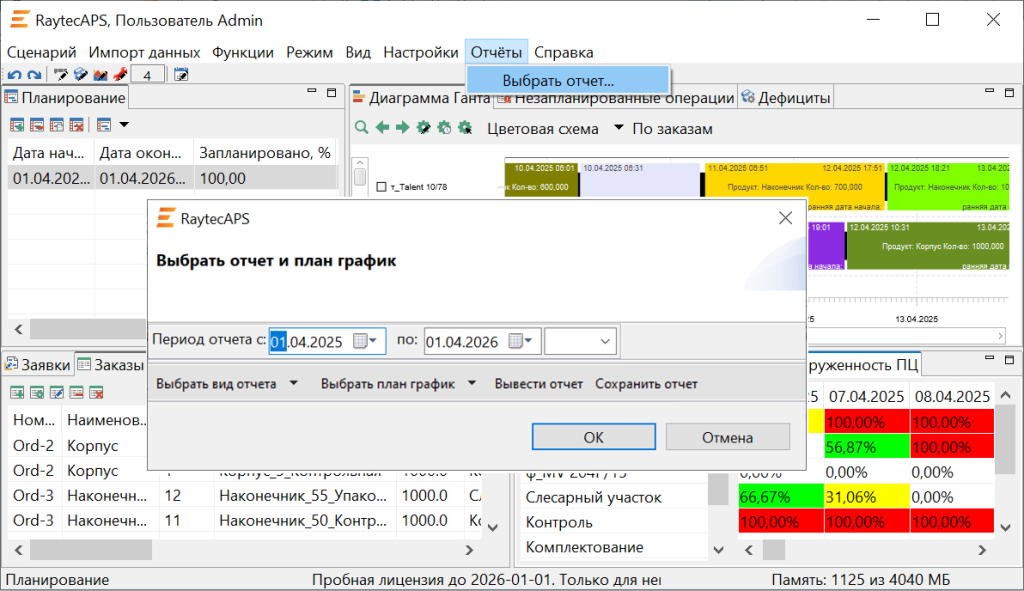Click the green right arrow in Gantt toolbar
The height and width of the screenshot is (591, 1024).
tap(402, 128)
